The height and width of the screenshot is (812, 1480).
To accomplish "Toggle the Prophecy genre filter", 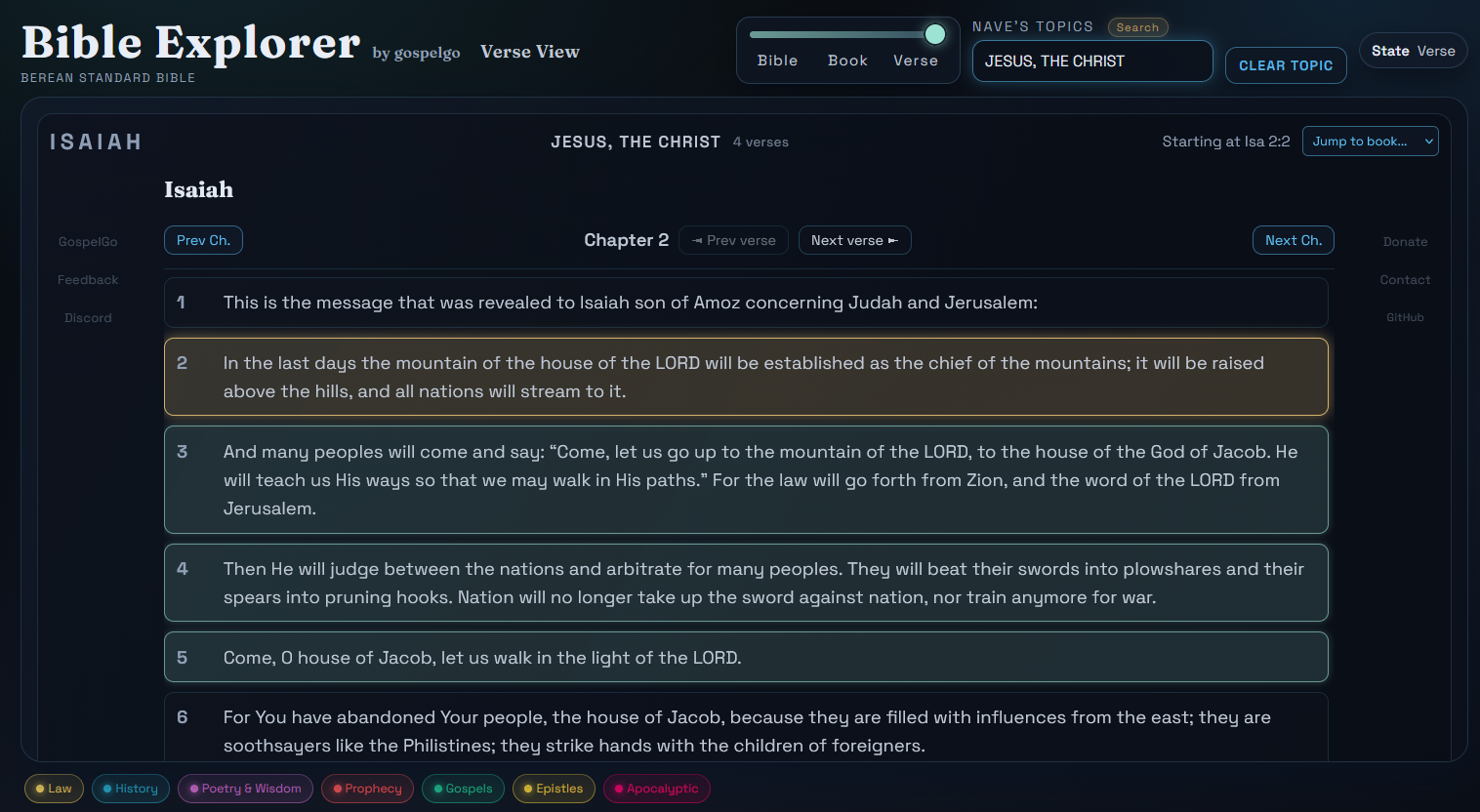I will coord(367,789).
